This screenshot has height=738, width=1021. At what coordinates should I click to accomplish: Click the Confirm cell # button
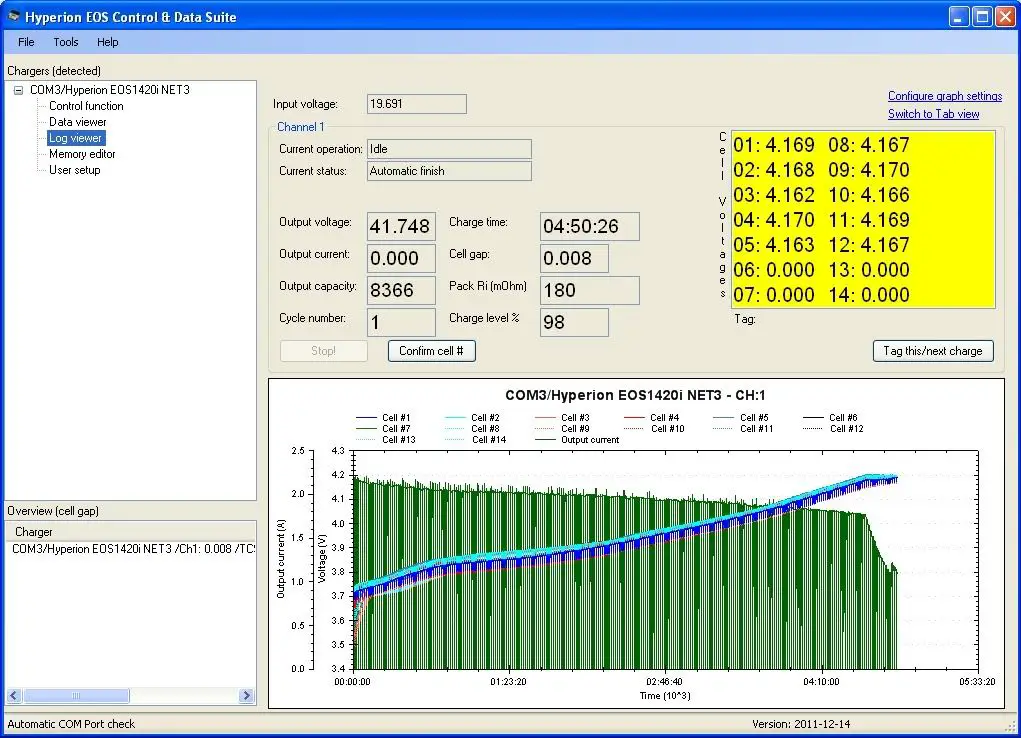tap(432, 351)
